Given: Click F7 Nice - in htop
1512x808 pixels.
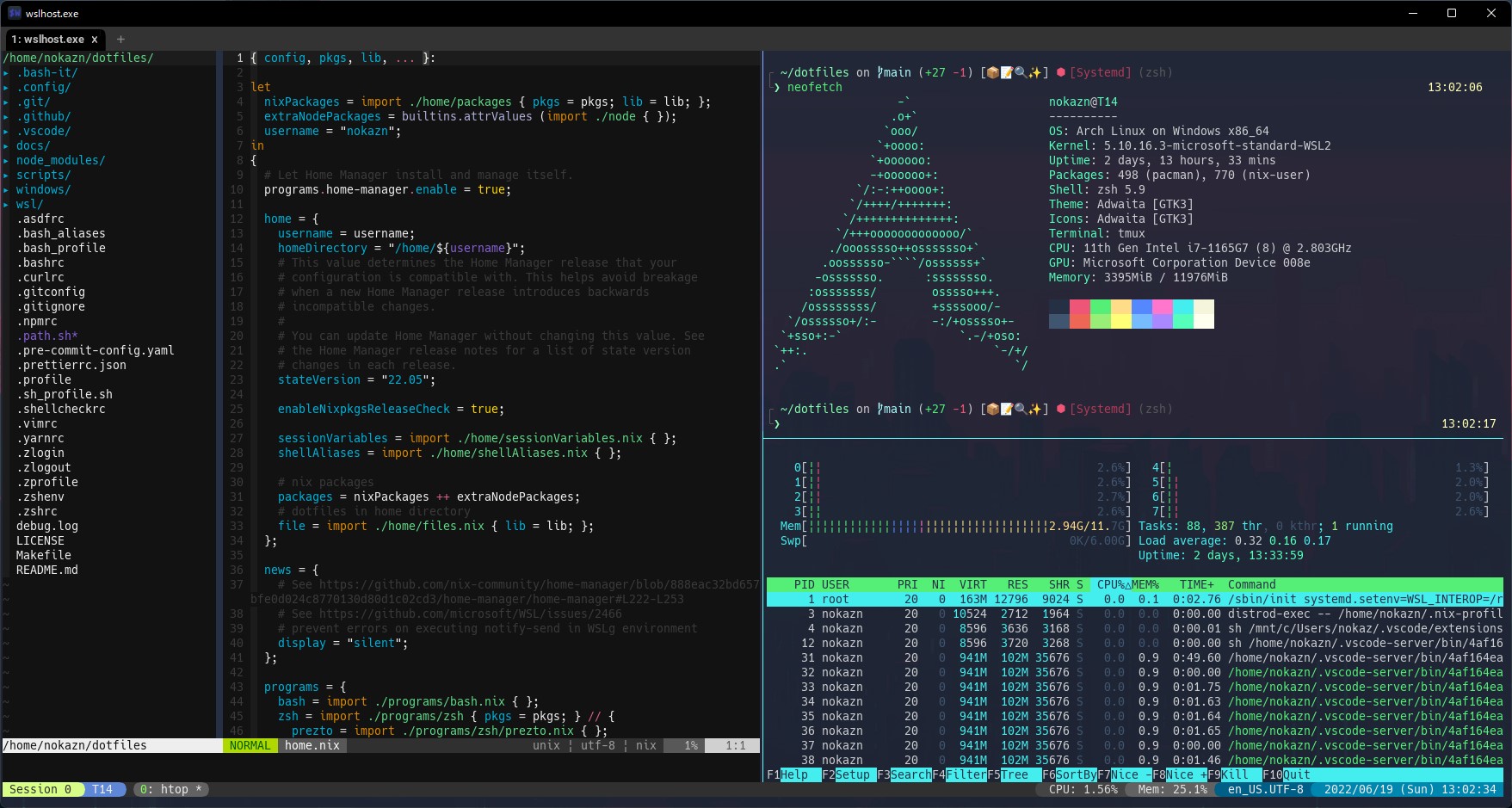Looking at the screenshot, I should [1125, 774].
